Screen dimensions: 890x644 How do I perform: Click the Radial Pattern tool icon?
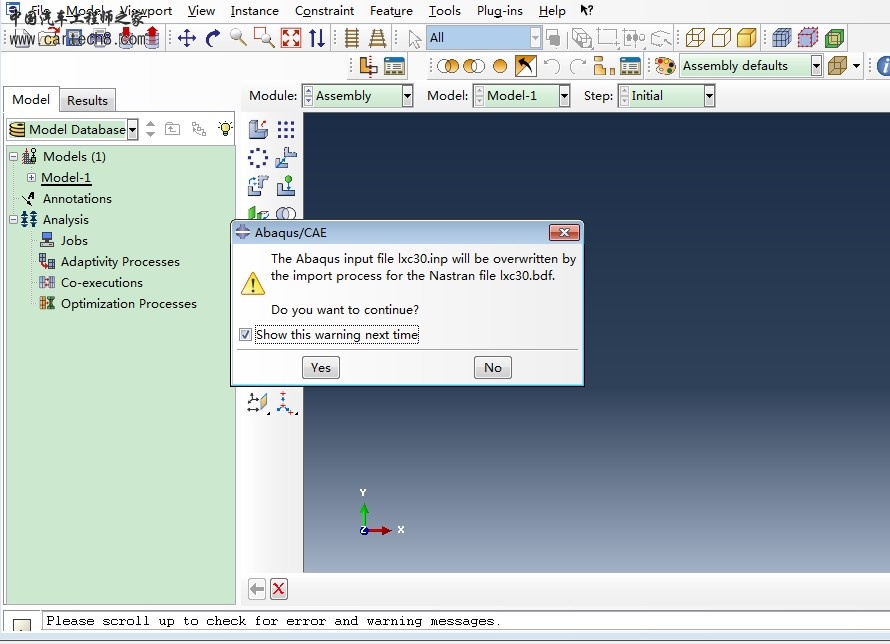(x=258, y=158)
